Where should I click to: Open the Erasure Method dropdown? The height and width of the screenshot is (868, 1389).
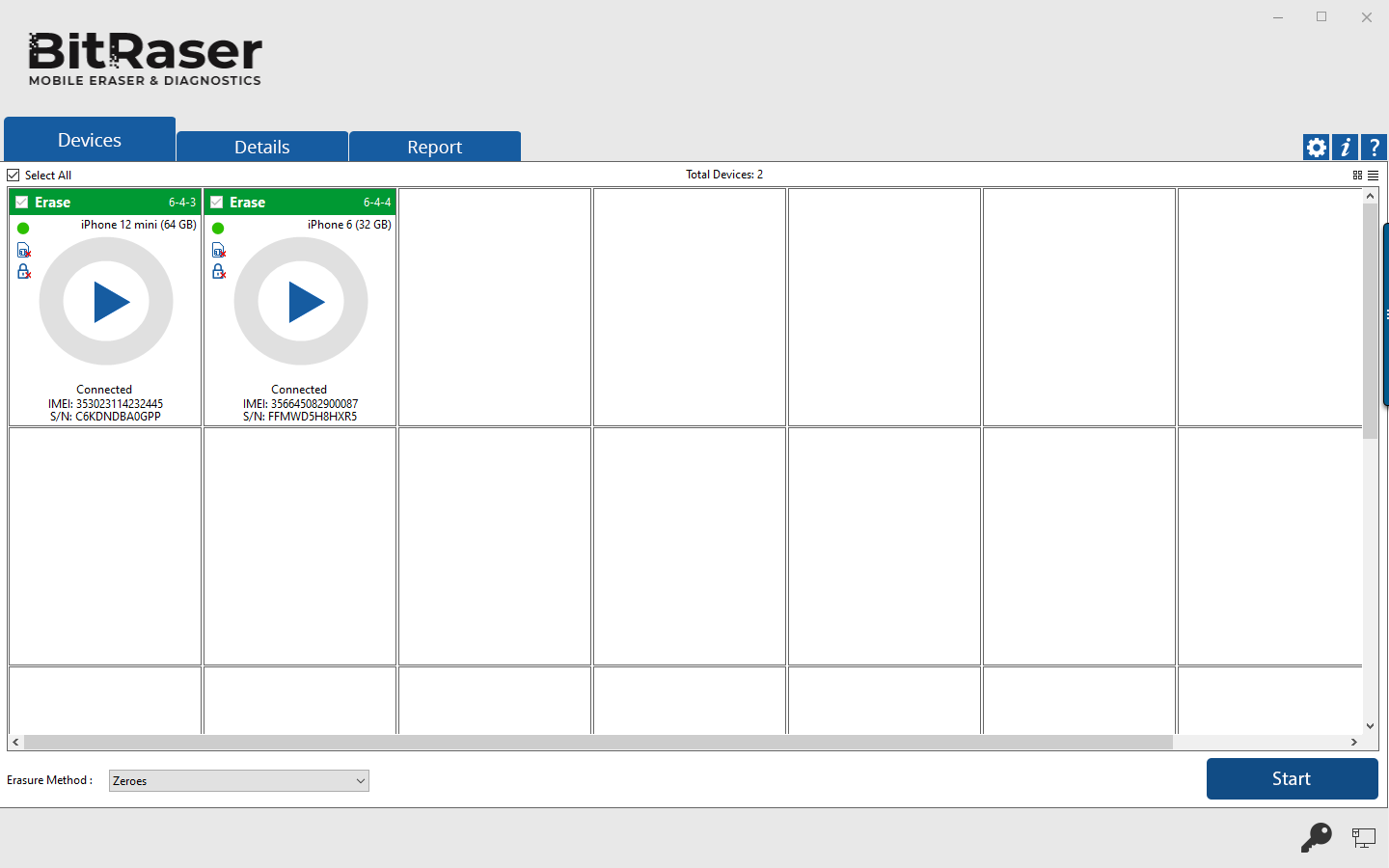click(x=239, y=781)
